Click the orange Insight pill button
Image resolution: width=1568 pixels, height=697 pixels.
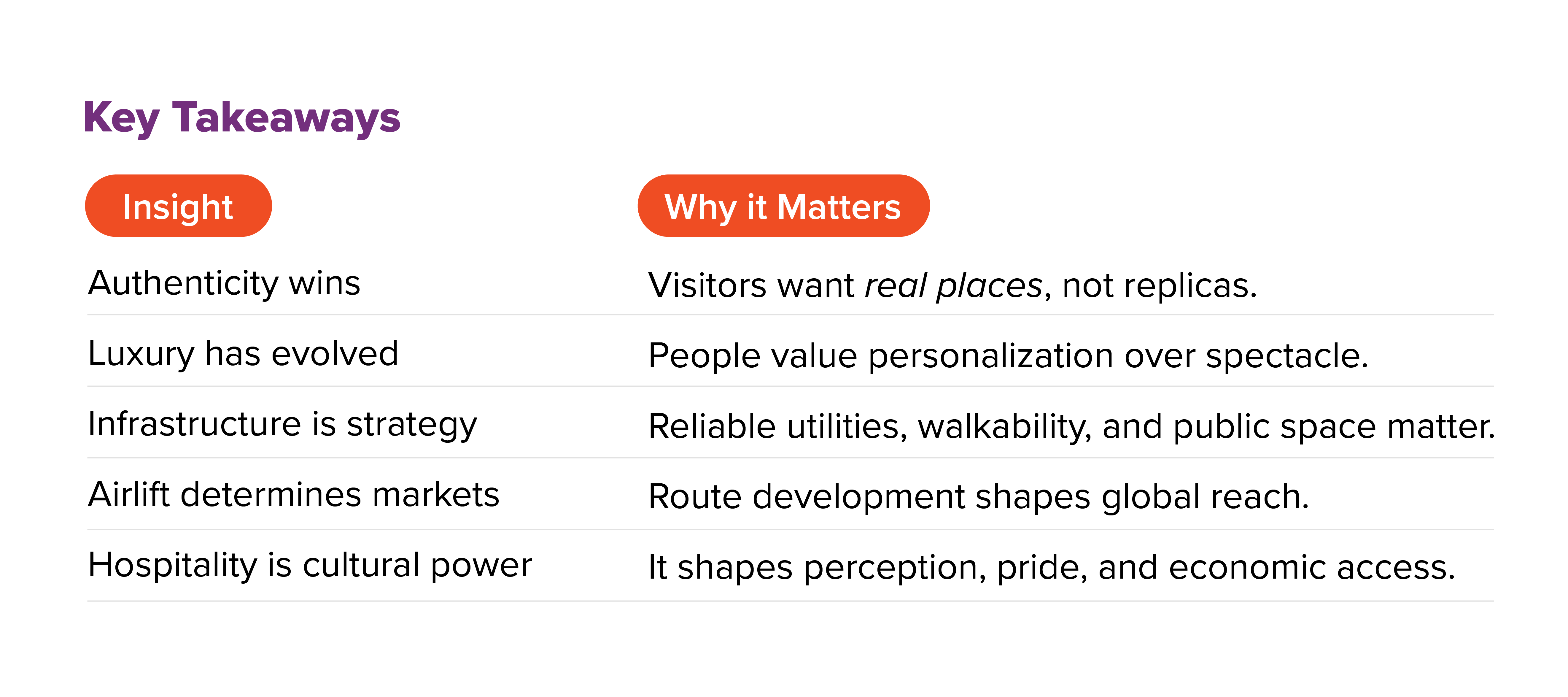click(178, 206)
